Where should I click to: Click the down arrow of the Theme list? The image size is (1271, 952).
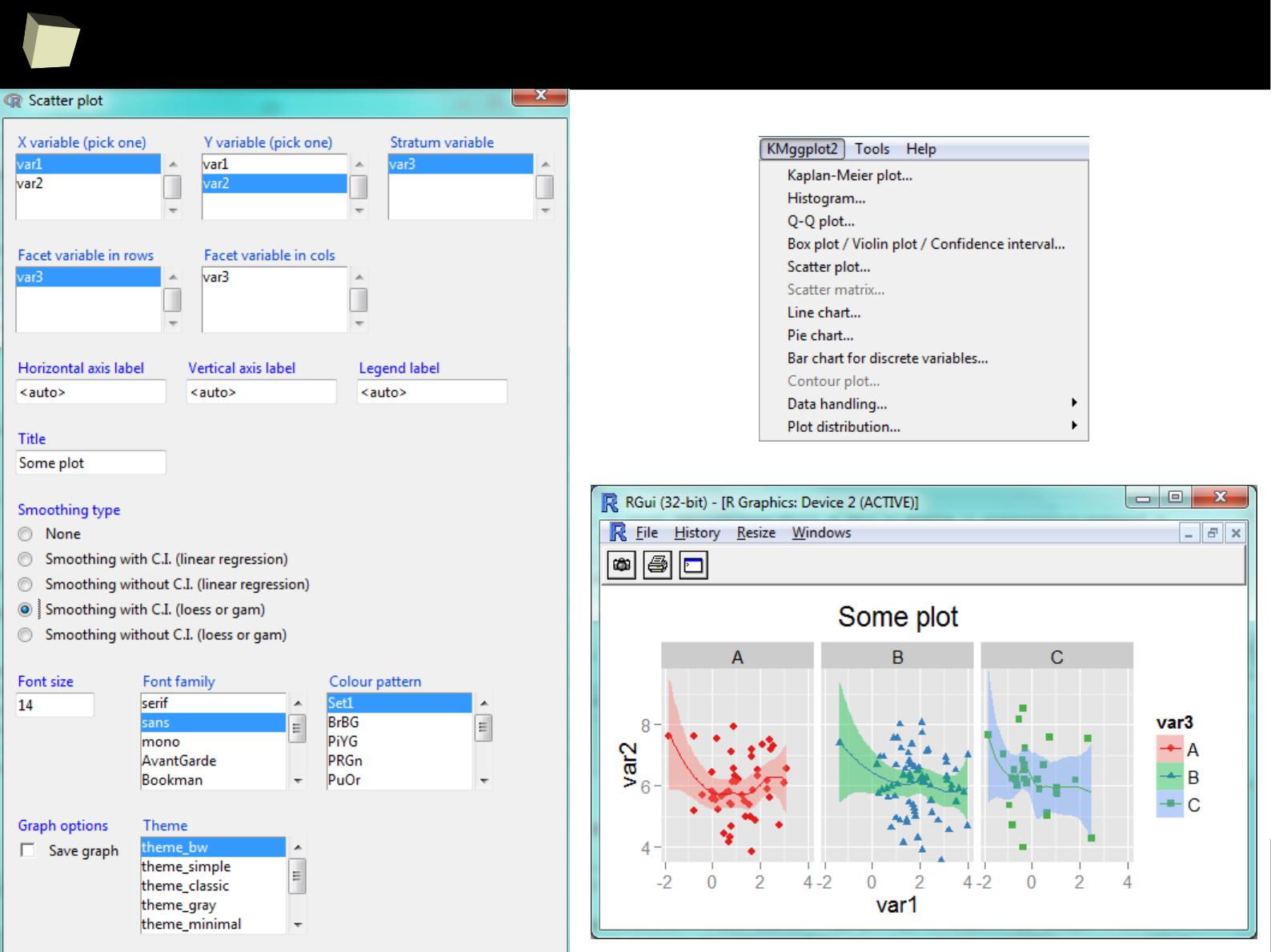tap(298, 925)
